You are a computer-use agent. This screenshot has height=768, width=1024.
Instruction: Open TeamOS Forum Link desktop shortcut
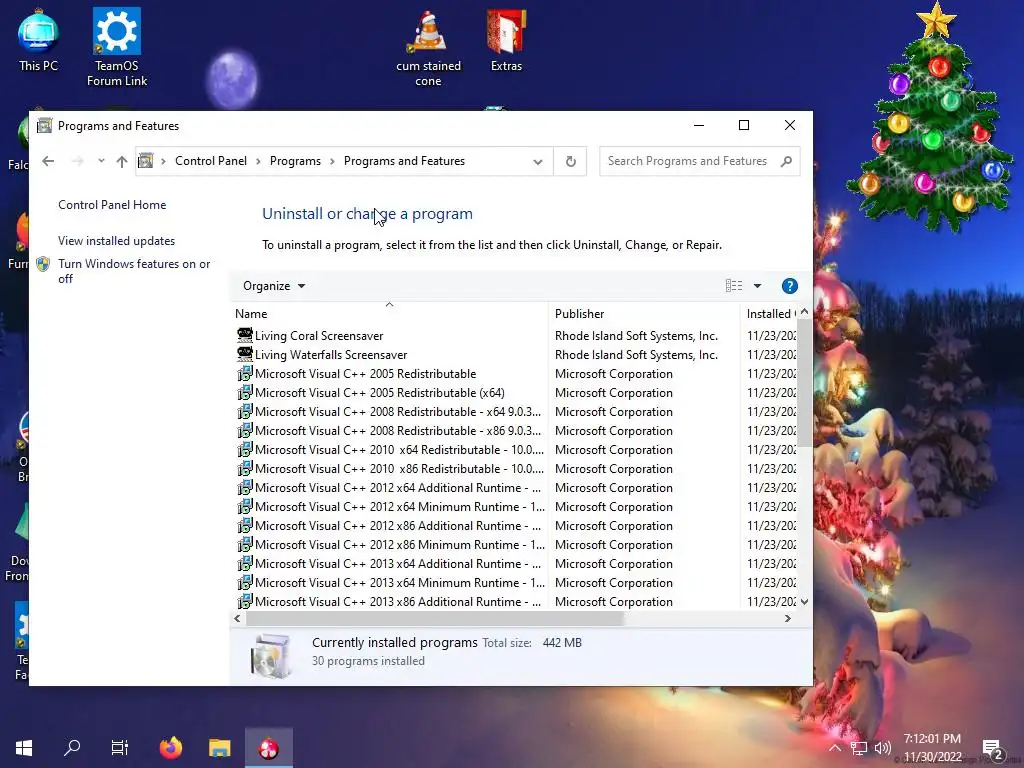coord(117,47)
